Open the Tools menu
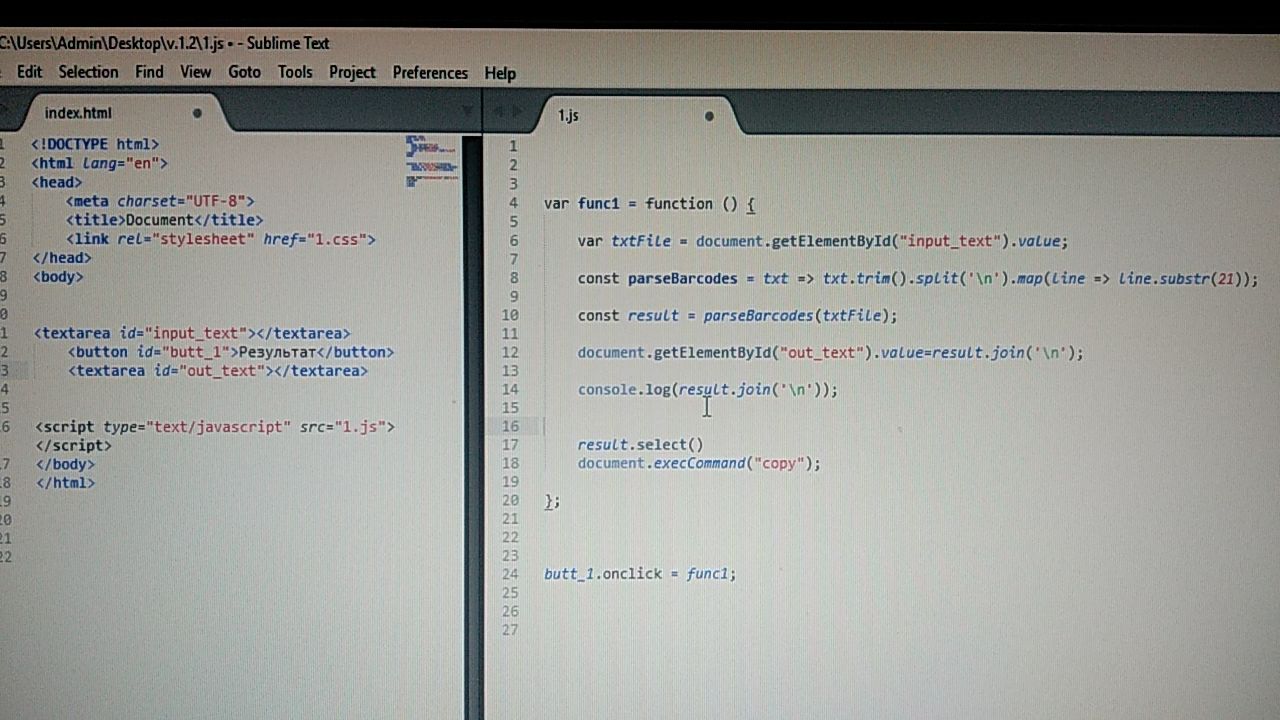 pos(295,72)
